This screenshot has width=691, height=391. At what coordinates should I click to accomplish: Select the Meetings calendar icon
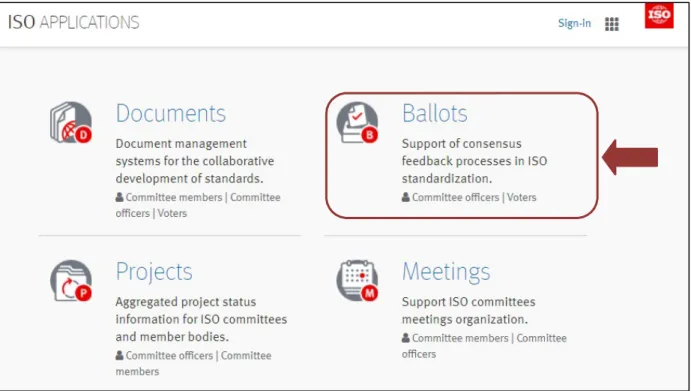[357, 281]
